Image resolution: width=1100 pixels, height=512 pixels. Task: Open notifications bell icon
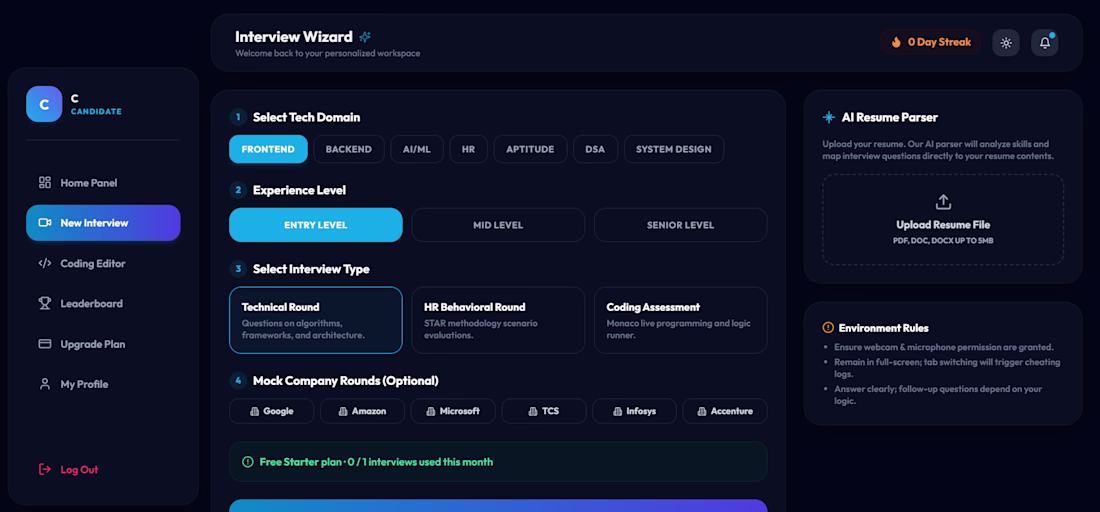click(1045, 43)
